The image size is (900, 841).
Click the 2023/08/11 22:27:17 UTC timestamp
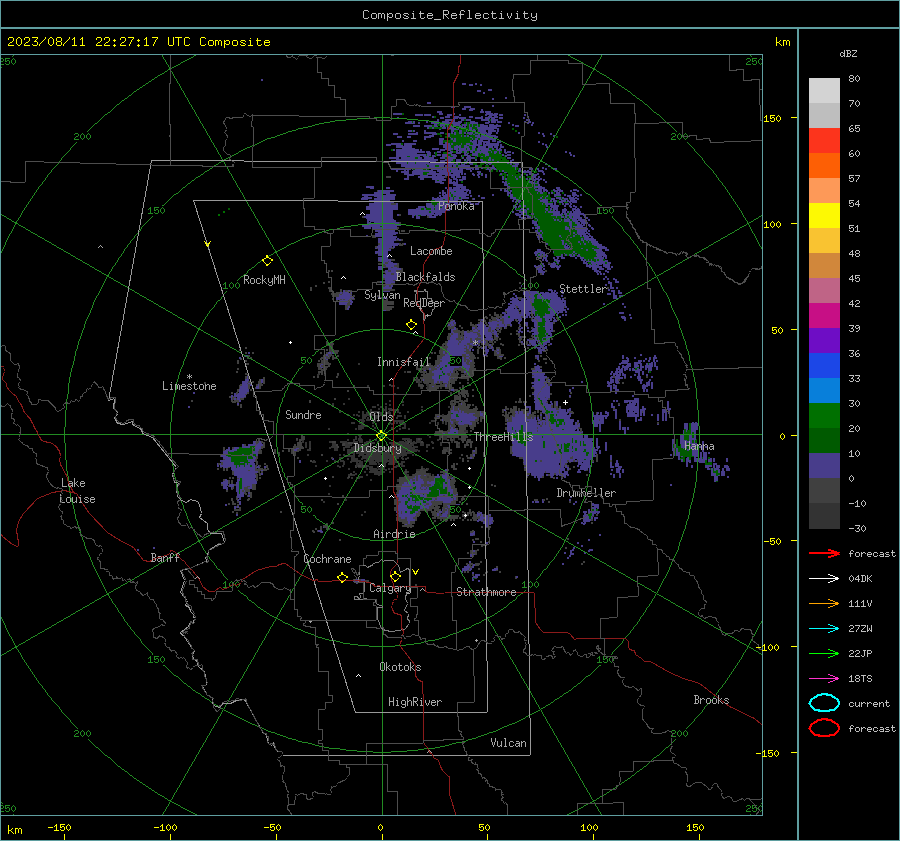pyautogui.click(x=99, y=42)
